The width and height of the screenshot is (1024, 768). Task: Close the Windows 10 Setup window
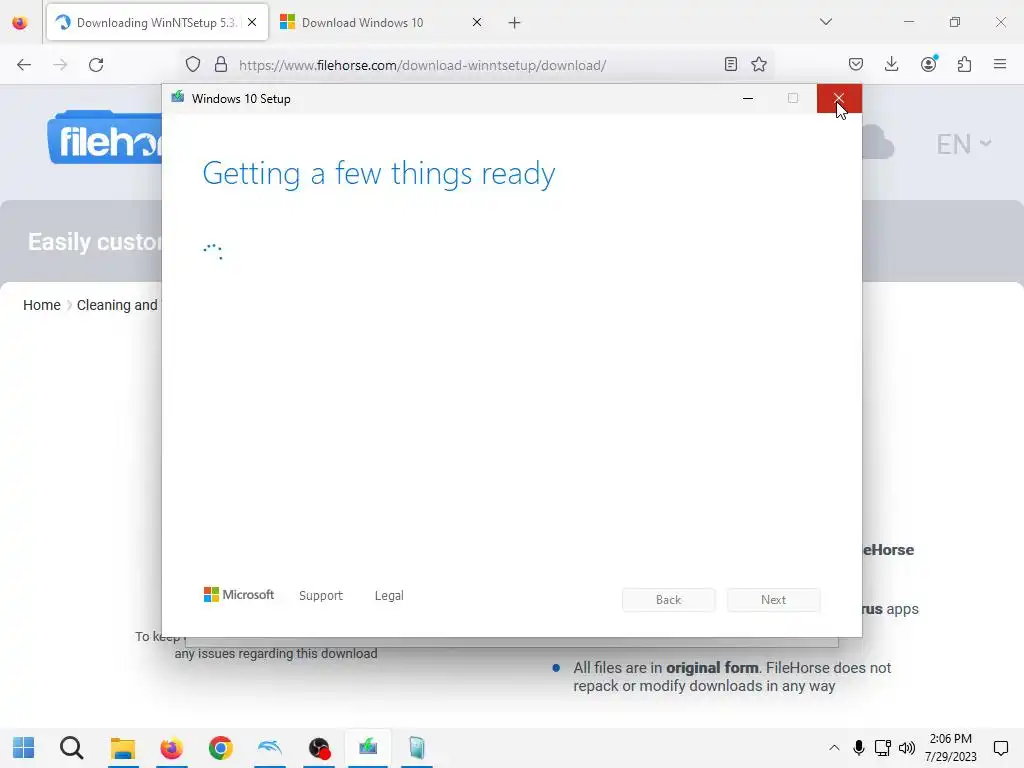coord(839,99)
